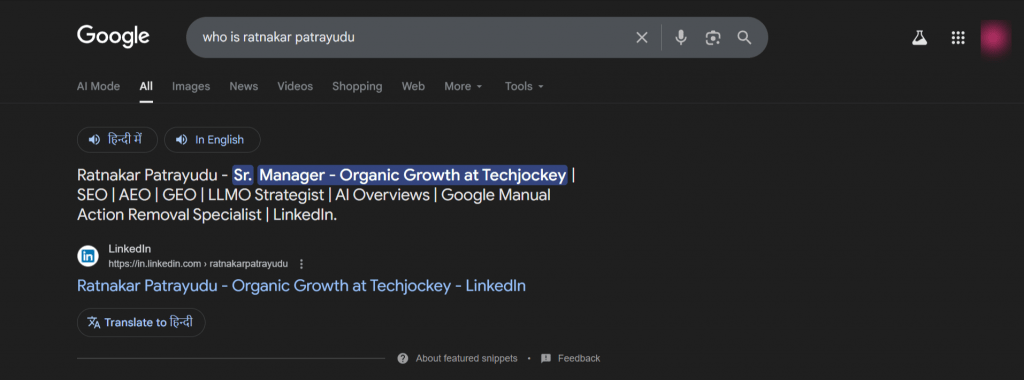Expand the Tools dropdown
The image size is (1024, 380).
click(524, 86)
